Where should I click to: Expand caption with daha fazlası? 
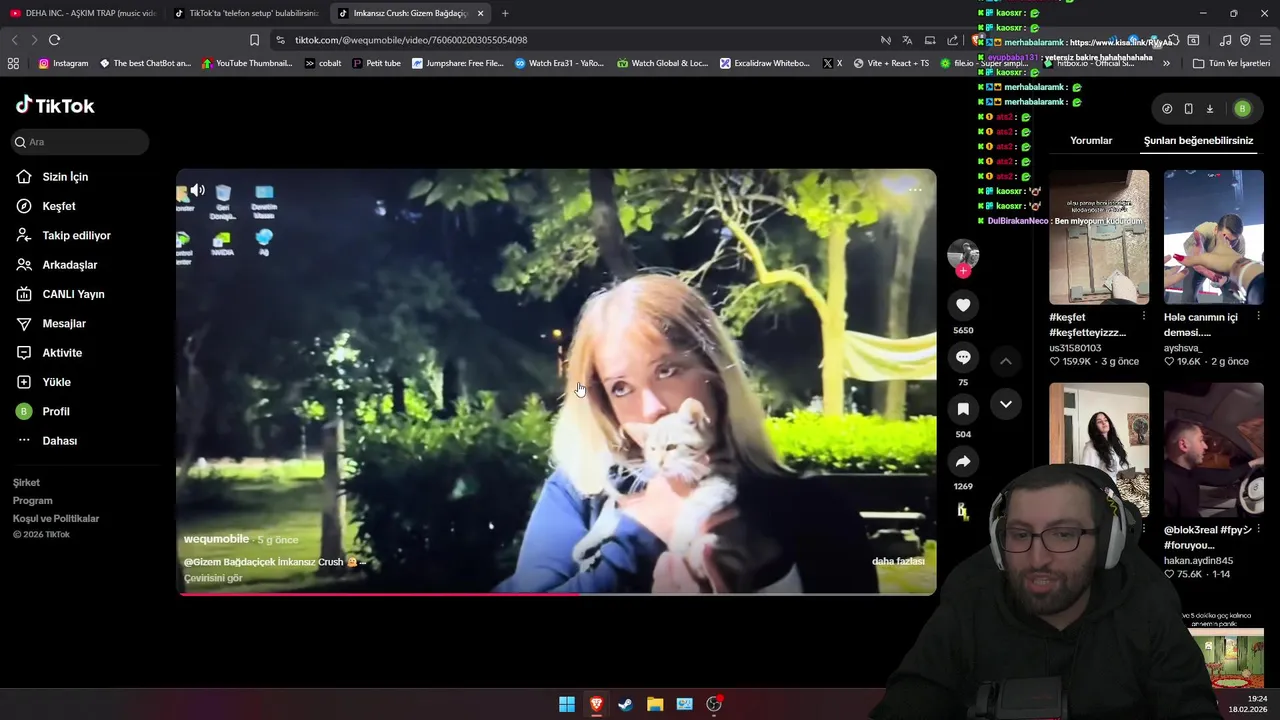click(x=898, y=561)
